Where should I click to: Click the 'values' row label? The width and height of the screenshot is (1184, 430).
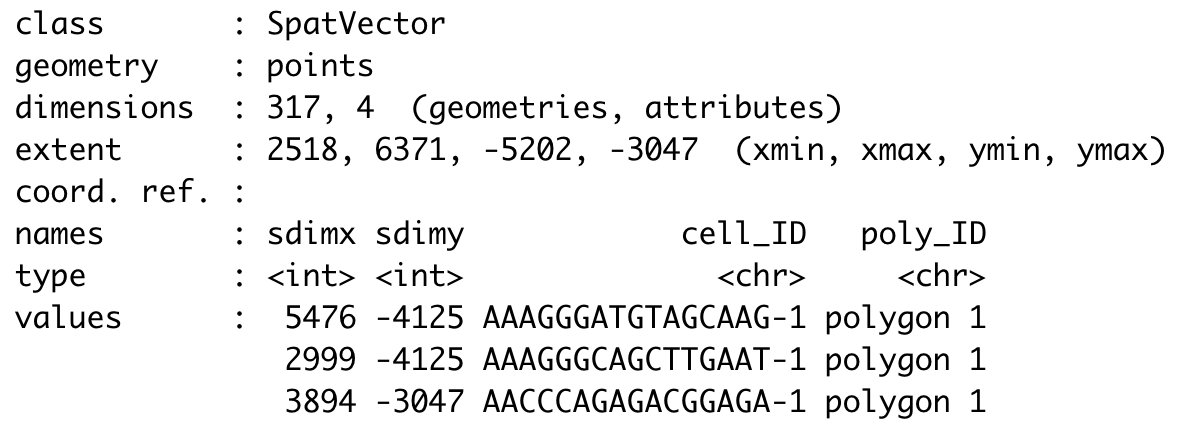pos(68,320)
